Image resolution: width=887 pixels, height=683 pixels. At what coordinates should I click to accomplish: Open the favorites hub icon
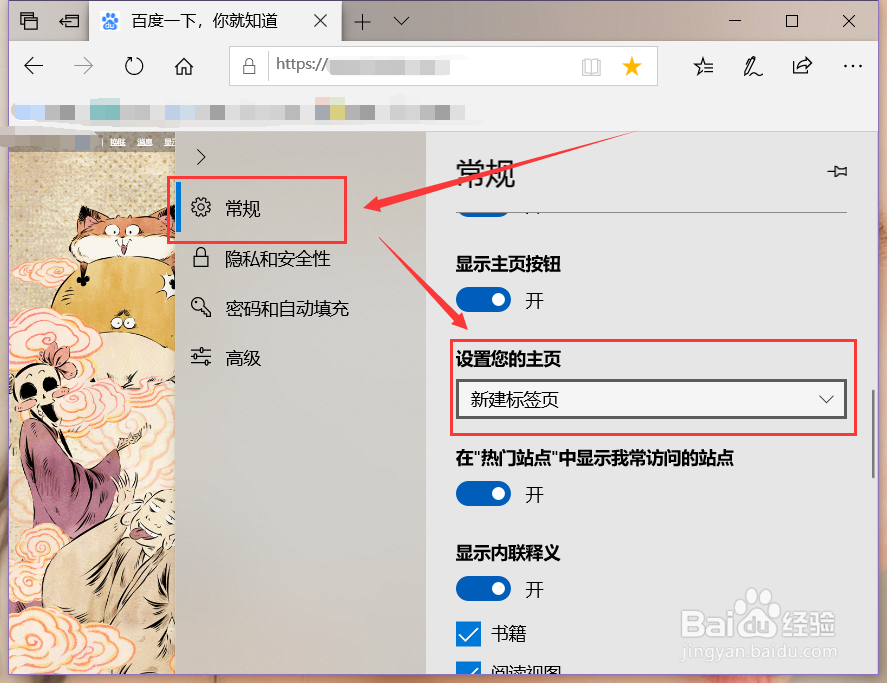(x=703, y=66)
